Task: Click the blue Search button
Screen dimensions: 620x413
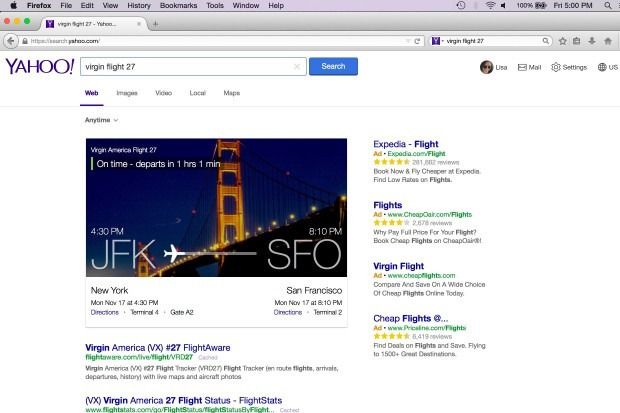Action: (x=333, y=66)
